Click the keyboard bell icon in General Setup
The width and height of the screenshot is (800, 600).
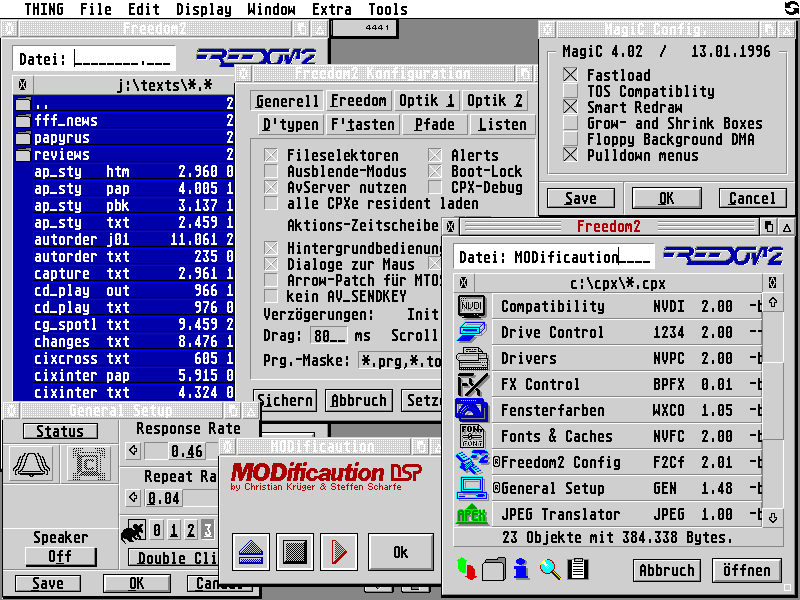click(x=31, y=463)
